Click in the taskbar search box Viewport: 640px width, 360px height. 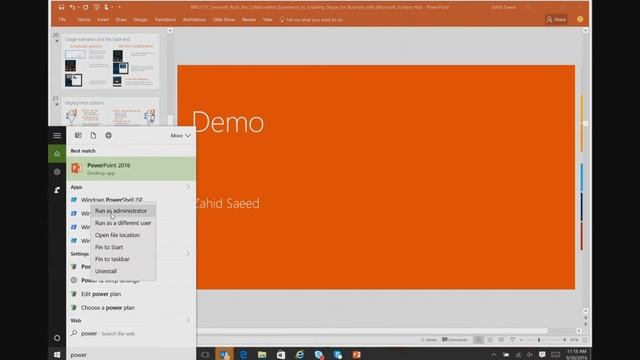coord(131,355)
